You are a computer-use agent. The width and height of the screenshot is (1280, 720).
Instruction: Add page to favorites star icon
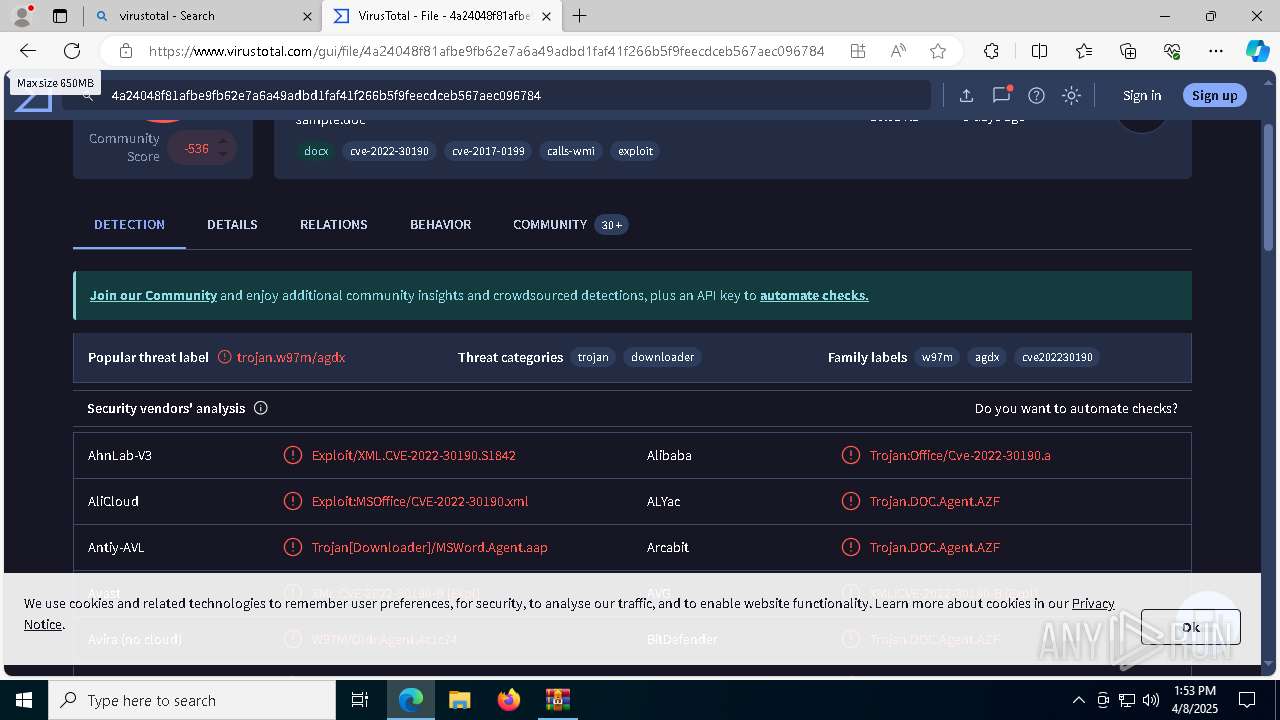(x=938, y=51)
